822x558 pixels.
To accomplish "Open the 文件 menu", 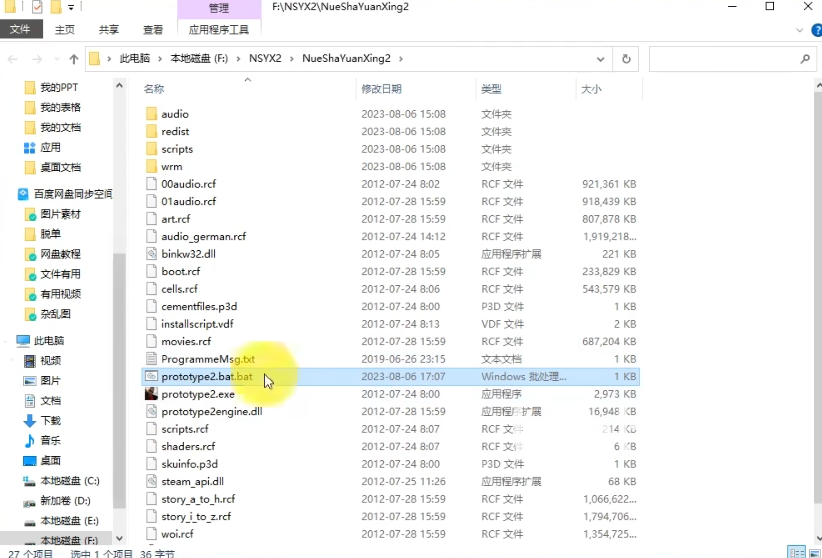I will pos(20,30).
